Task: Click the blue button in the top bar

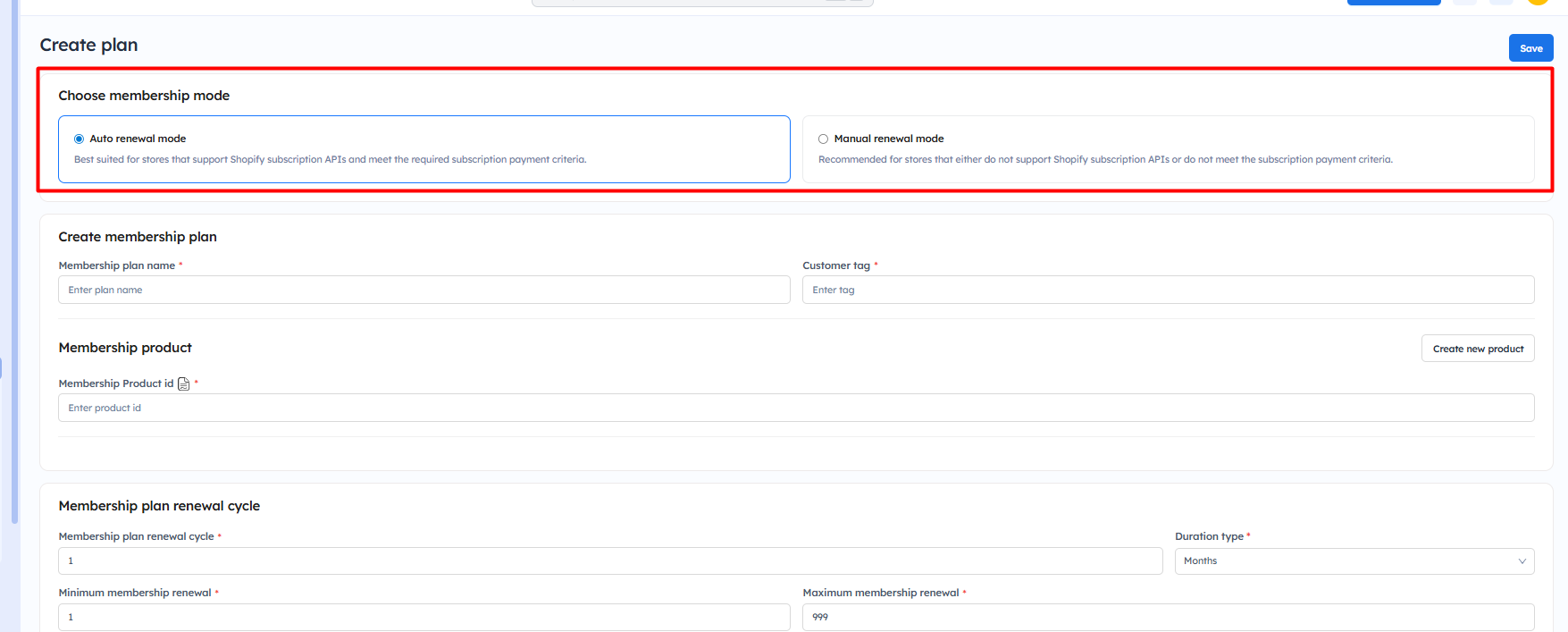Action: (1393, 2)
